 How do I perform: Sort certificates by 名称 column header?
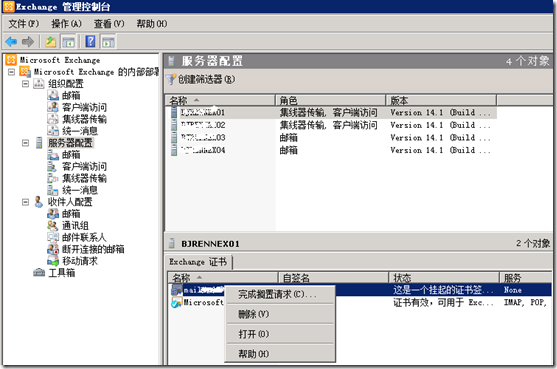(223, 278)
